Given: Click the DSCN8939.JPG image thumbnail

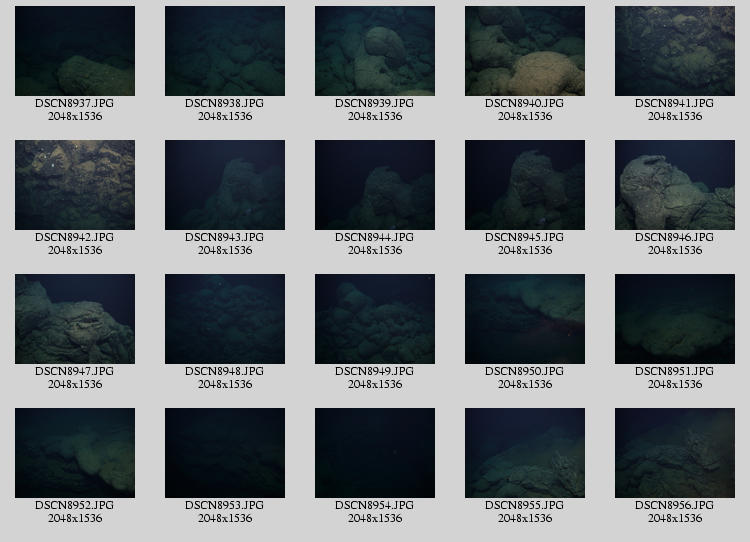Looking at the screenshot, I should (375, 51).
